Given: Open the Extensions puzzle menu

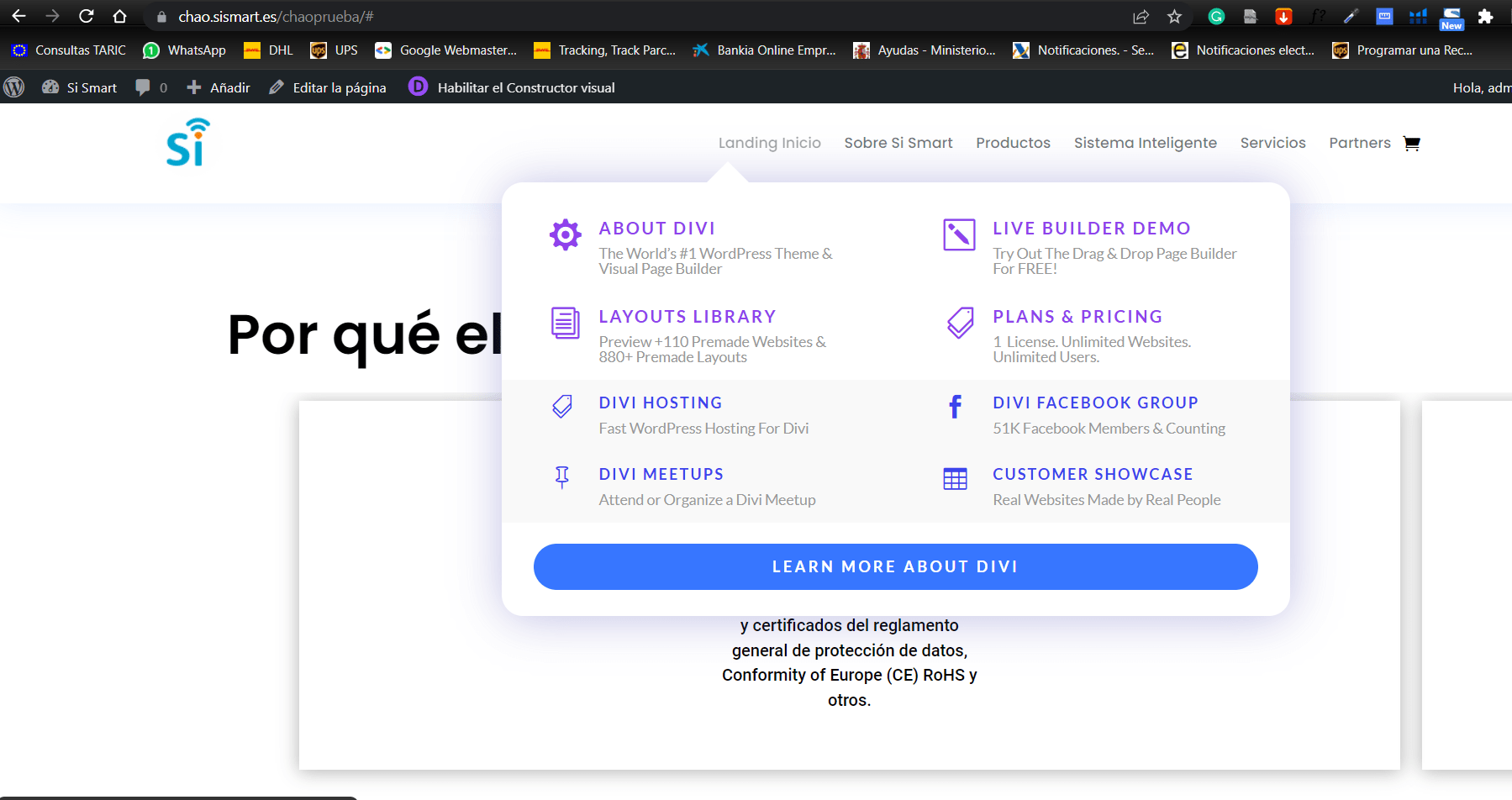Looking at the screenshot, I should point(1485,16).
